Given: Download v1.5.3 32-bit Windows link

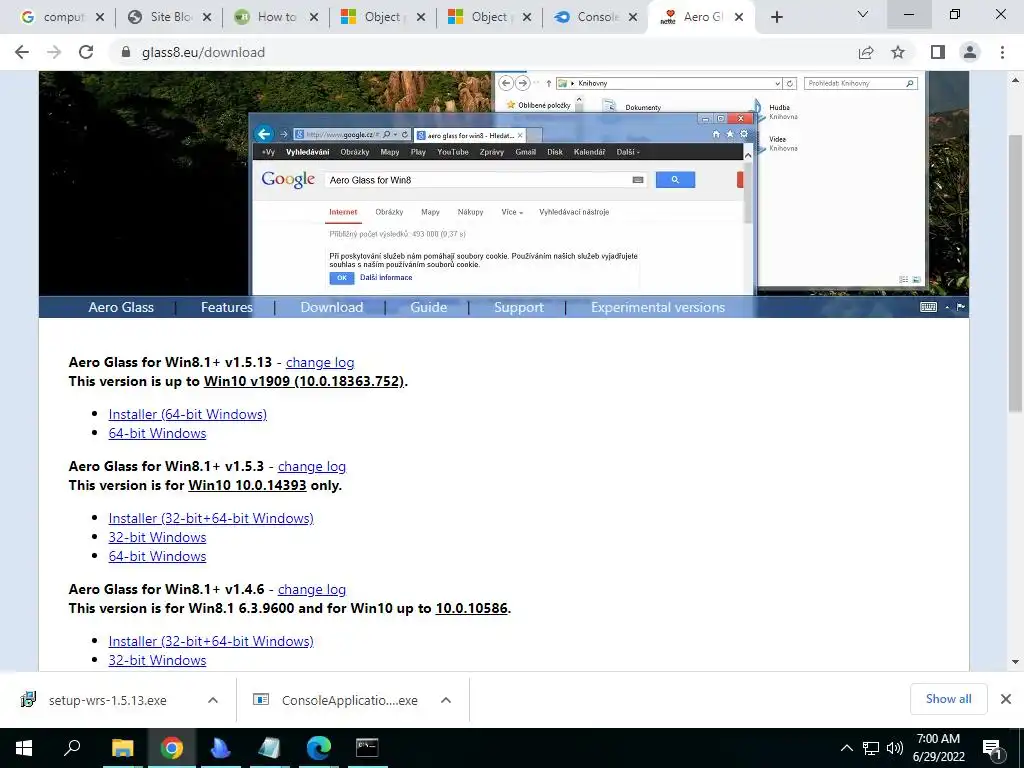Looking at the screenshot, I should pos(157,537).
